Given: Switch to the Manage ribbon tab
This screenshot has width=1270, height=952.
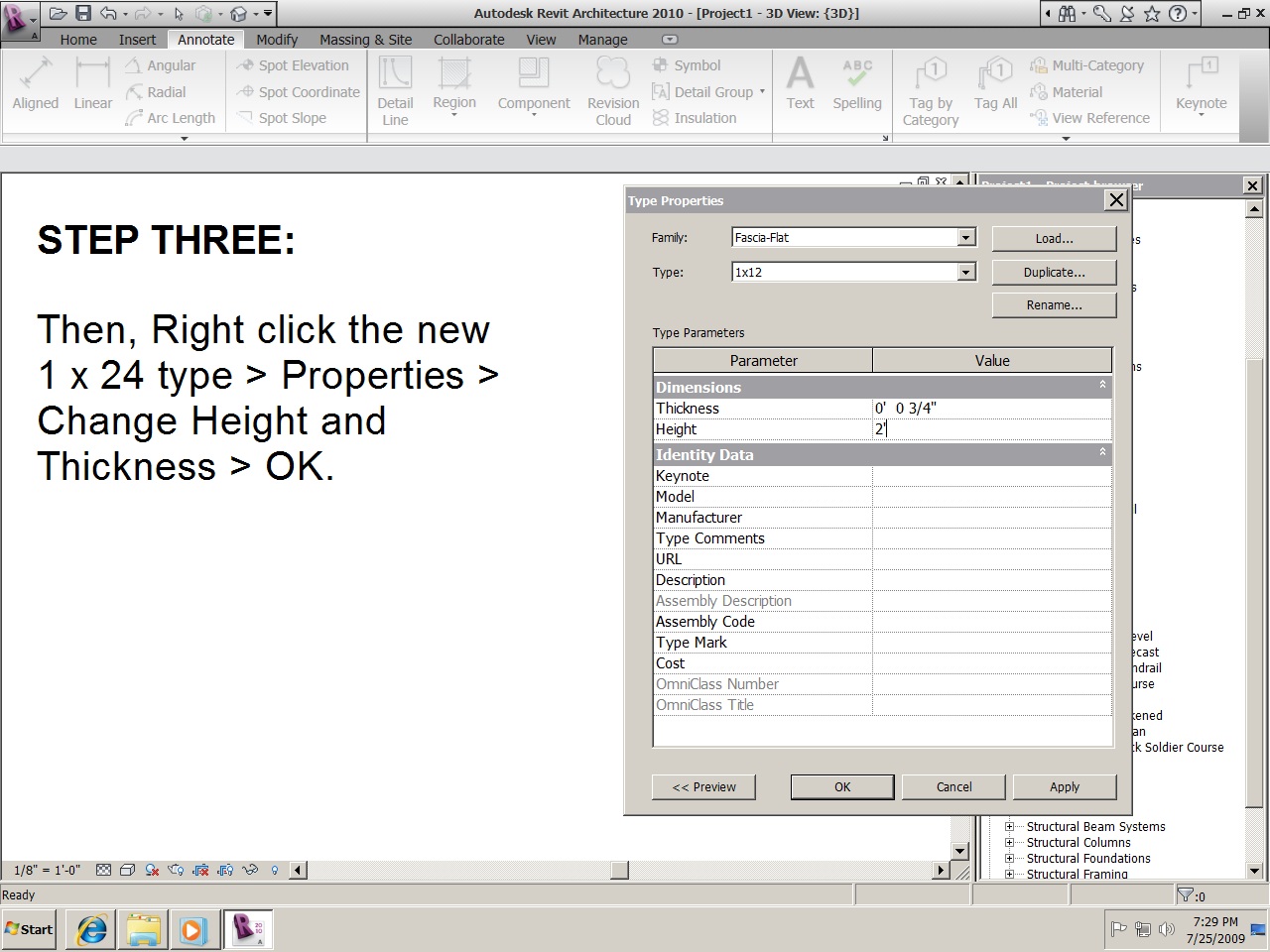Looking at the screenshot, I should (x=602, y=40).
